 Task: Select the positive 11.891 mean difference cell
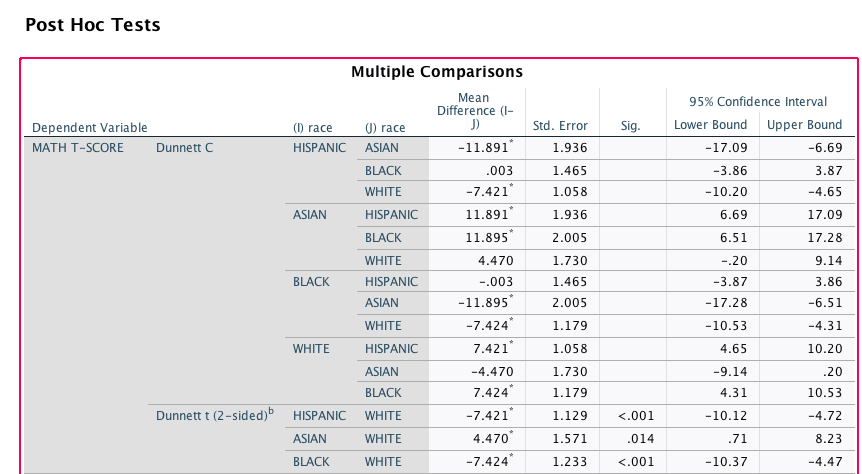click(x=489, y=214)
